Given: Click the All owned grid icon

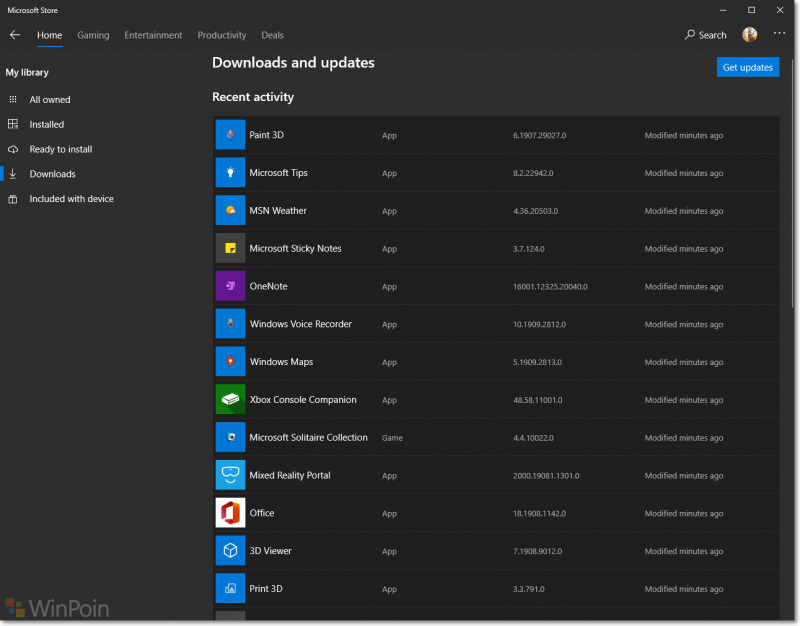Looking at the screenshot, I should 13,99.
